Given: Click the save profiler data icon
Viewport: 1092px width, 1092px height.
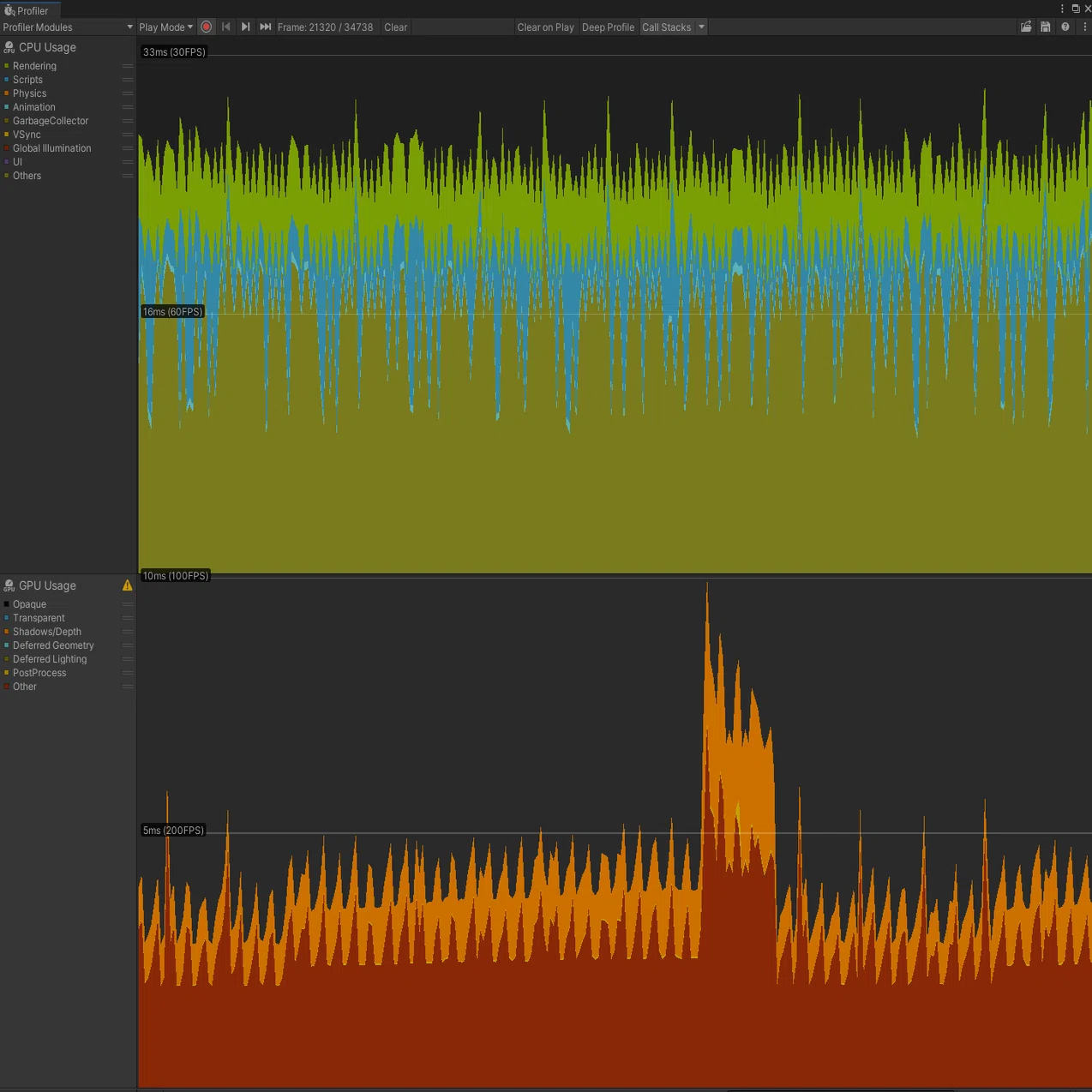Looking at the screenshot, I should pos(1046,27).
